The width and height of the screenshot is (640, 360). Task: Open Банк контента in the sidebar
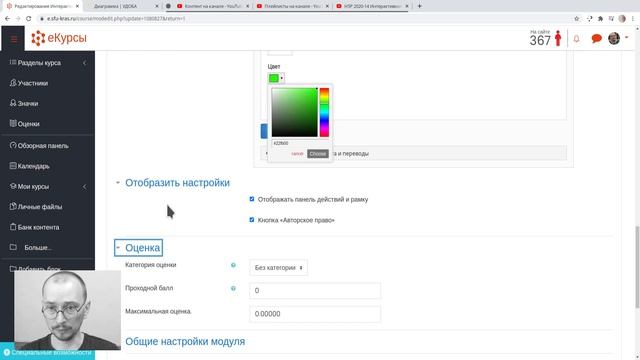38,227
